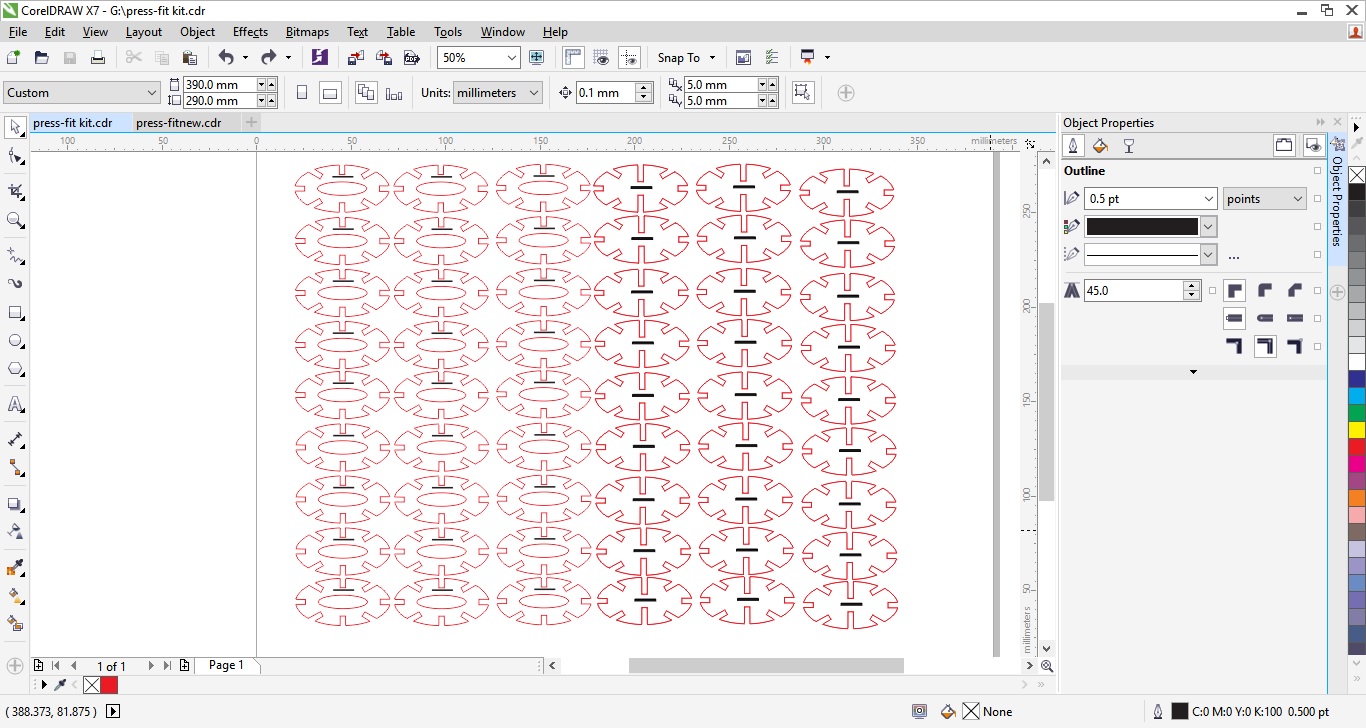
Task: Select the Polygon tool
Action: [16, 369]
